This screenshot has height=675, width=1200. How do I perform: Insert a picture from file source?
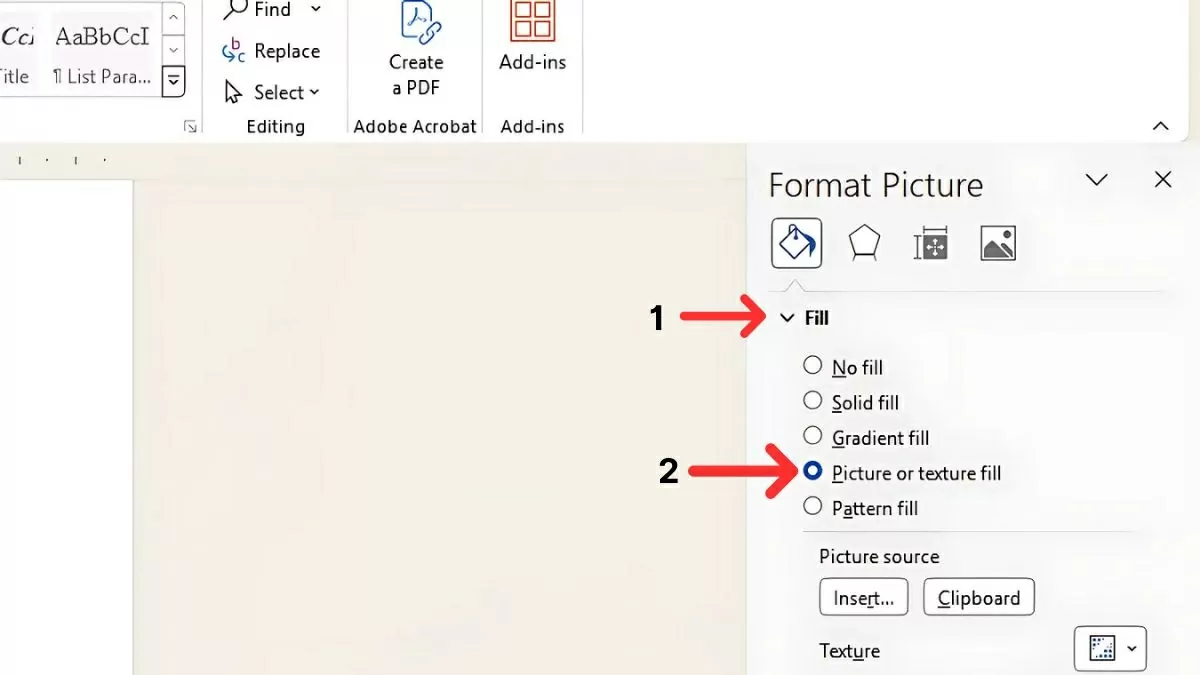[863, 597]
